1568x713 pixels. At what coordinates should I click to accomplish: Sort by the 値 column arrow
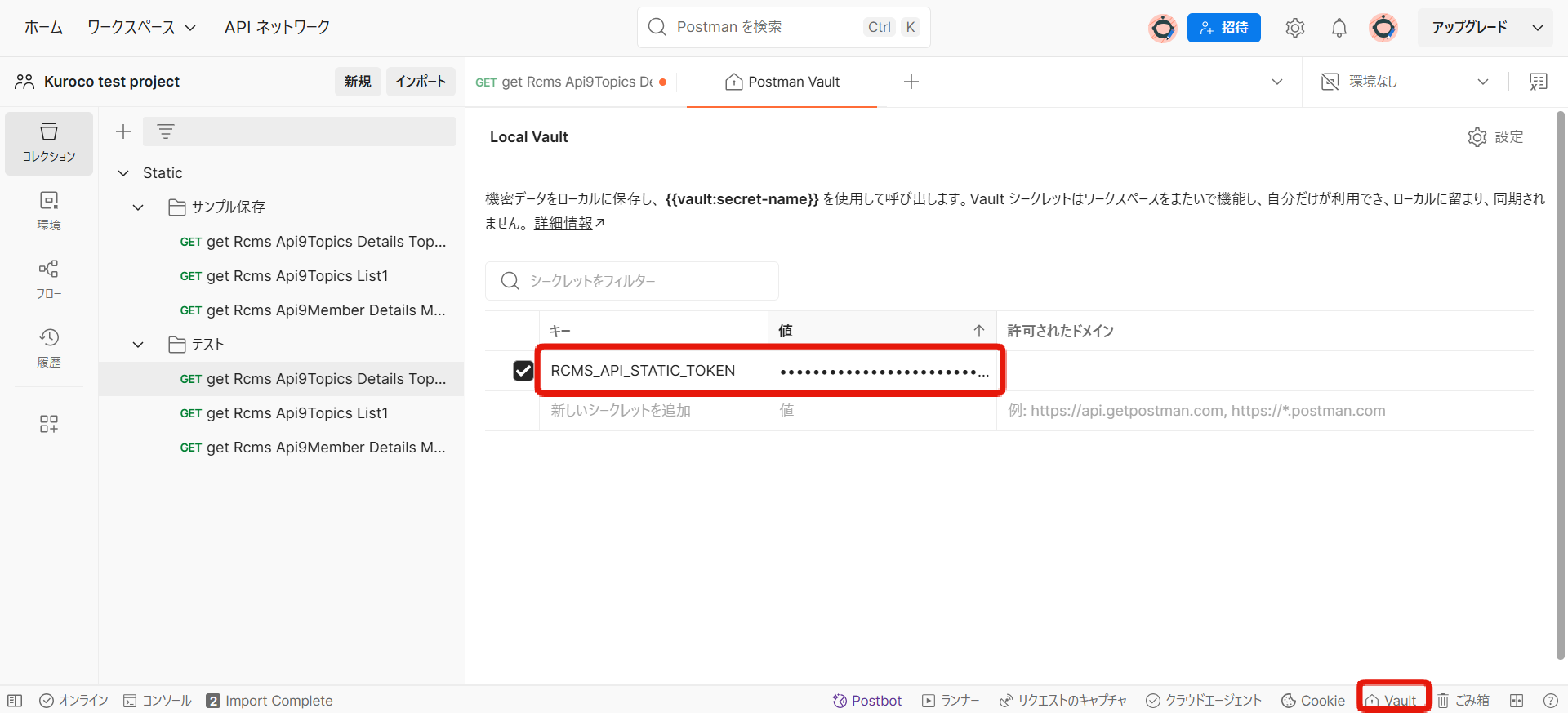979,331
